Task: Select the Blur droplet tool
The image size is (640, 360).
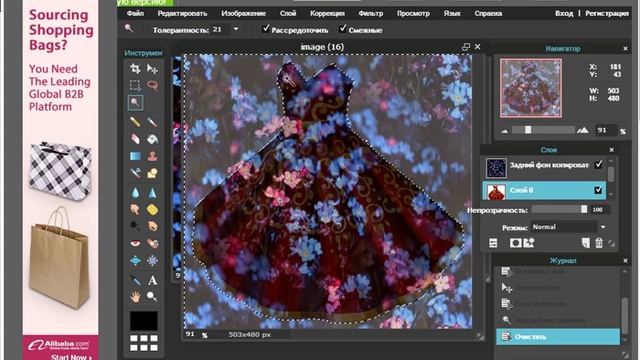Action: point(135,192)
